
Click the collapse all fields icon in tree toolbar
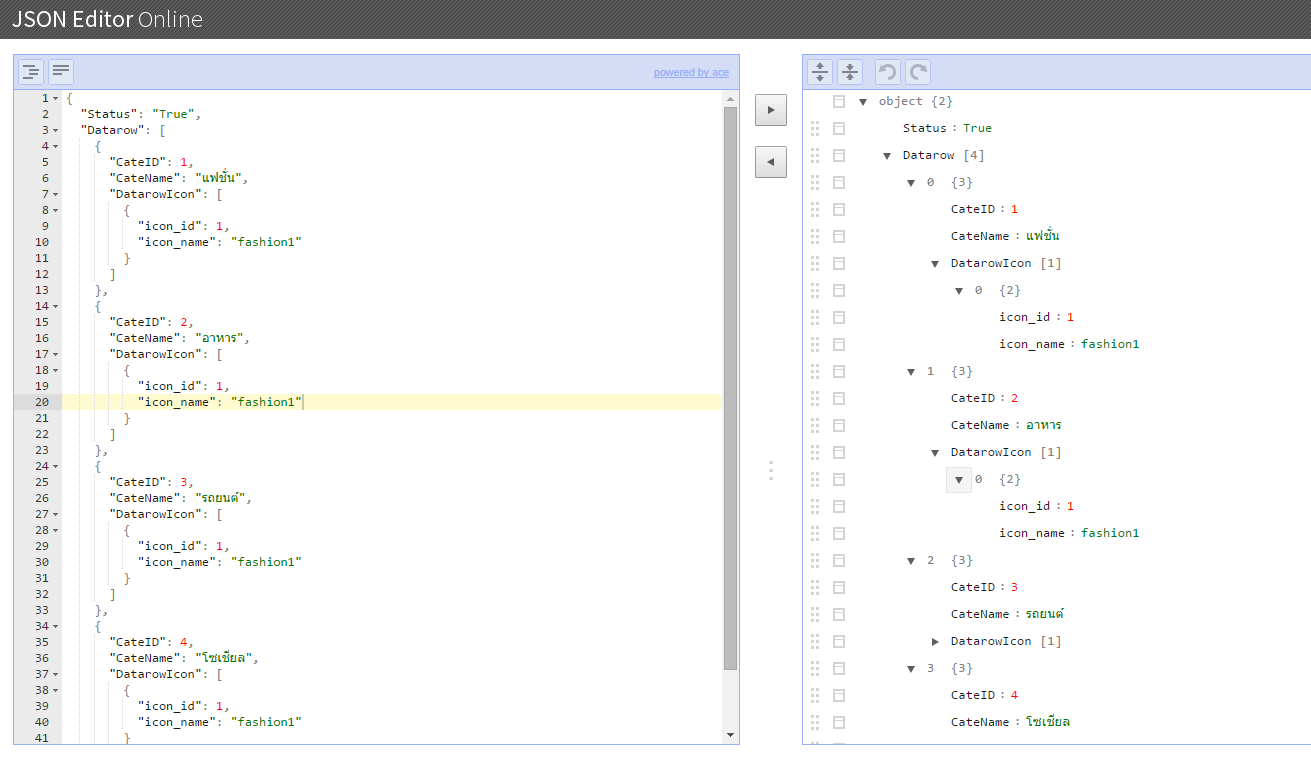[849, 71]
